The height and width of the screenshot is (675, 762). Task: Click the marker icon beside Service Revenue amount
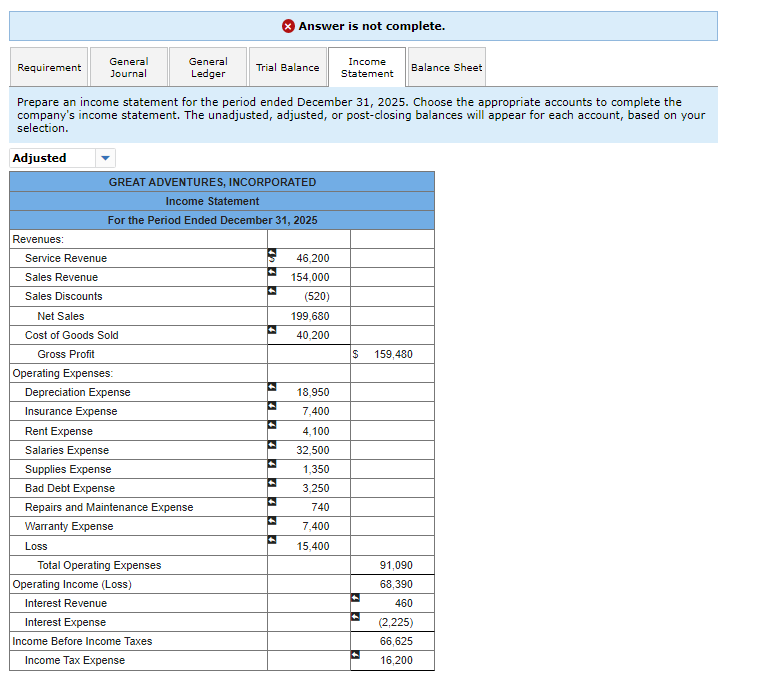click(x=272, y=253)
